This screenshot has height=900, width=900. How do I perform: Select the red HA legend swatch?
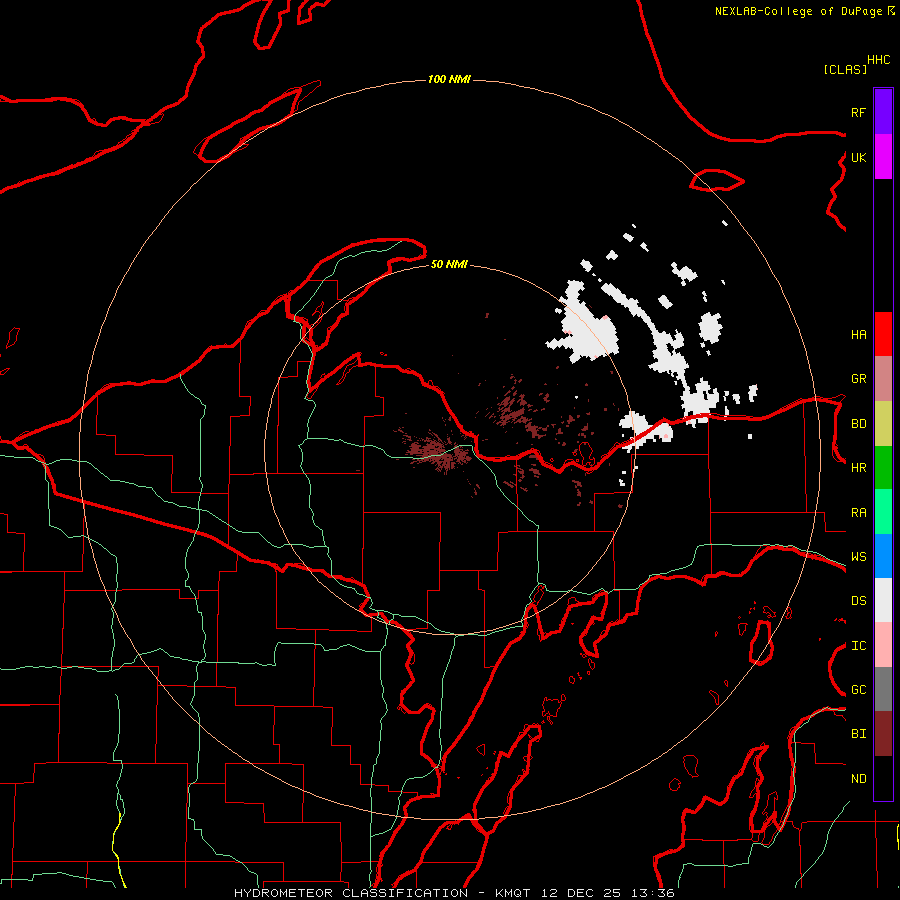click(x=883, y=334)
